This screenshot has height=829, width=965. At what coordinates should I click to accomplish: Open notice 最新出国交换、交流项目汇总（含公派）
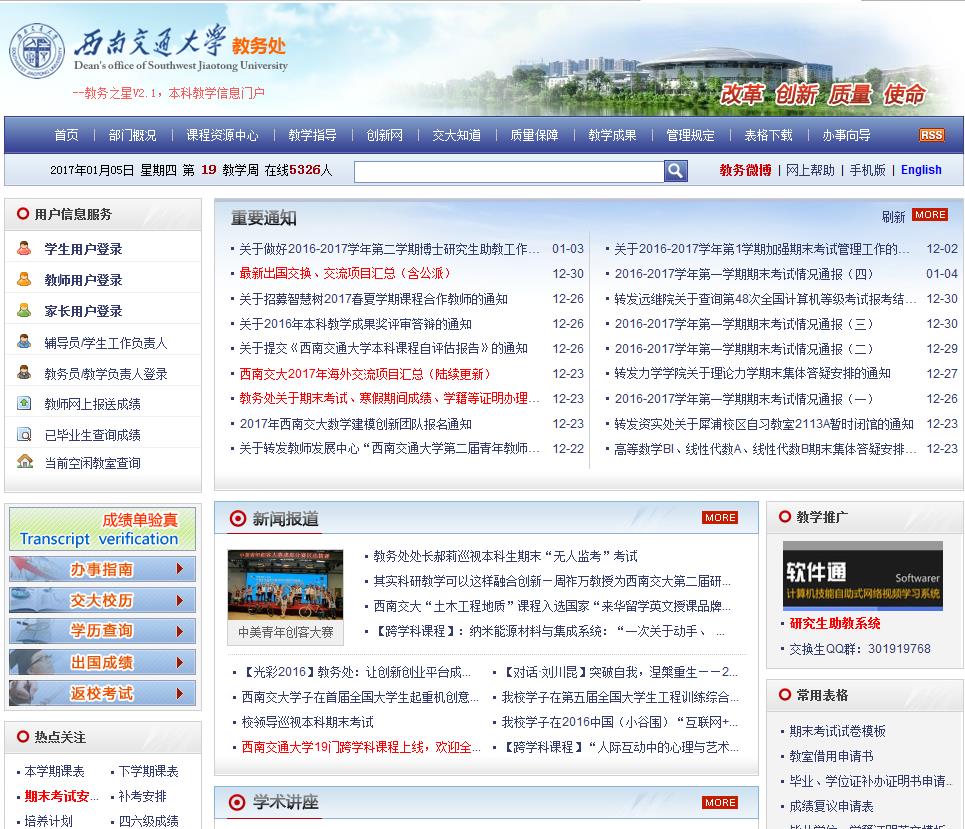click(345, 273)
